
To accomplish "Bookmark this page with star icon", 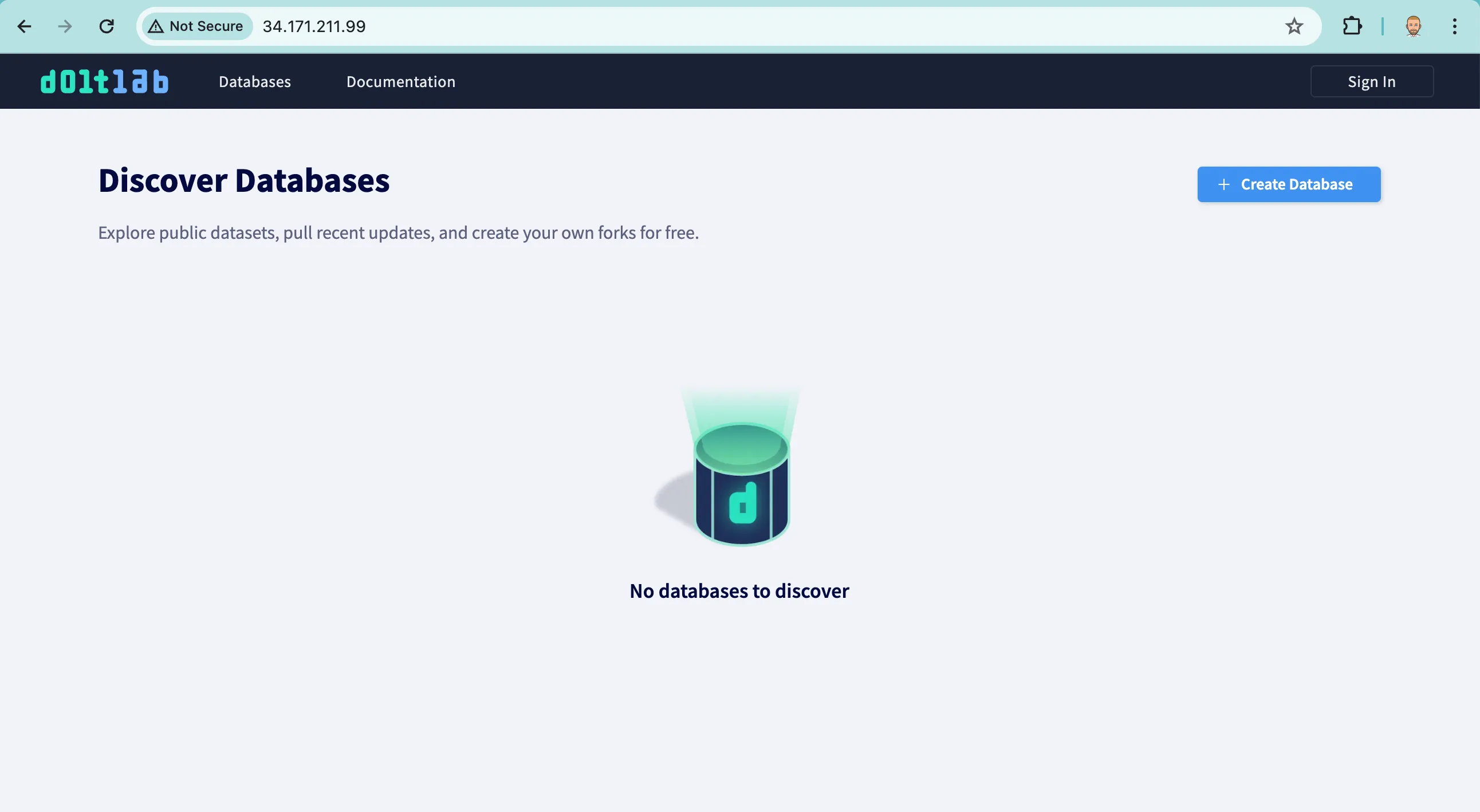I will tap(1294, 26).
